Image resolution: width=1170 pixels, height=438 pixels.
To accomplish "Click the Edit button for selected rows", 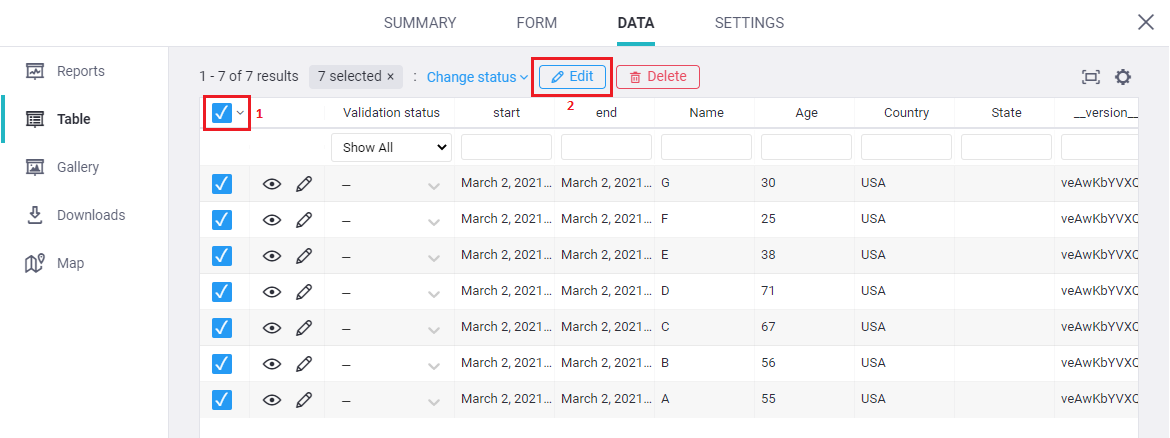I will [x=572, y=76].
